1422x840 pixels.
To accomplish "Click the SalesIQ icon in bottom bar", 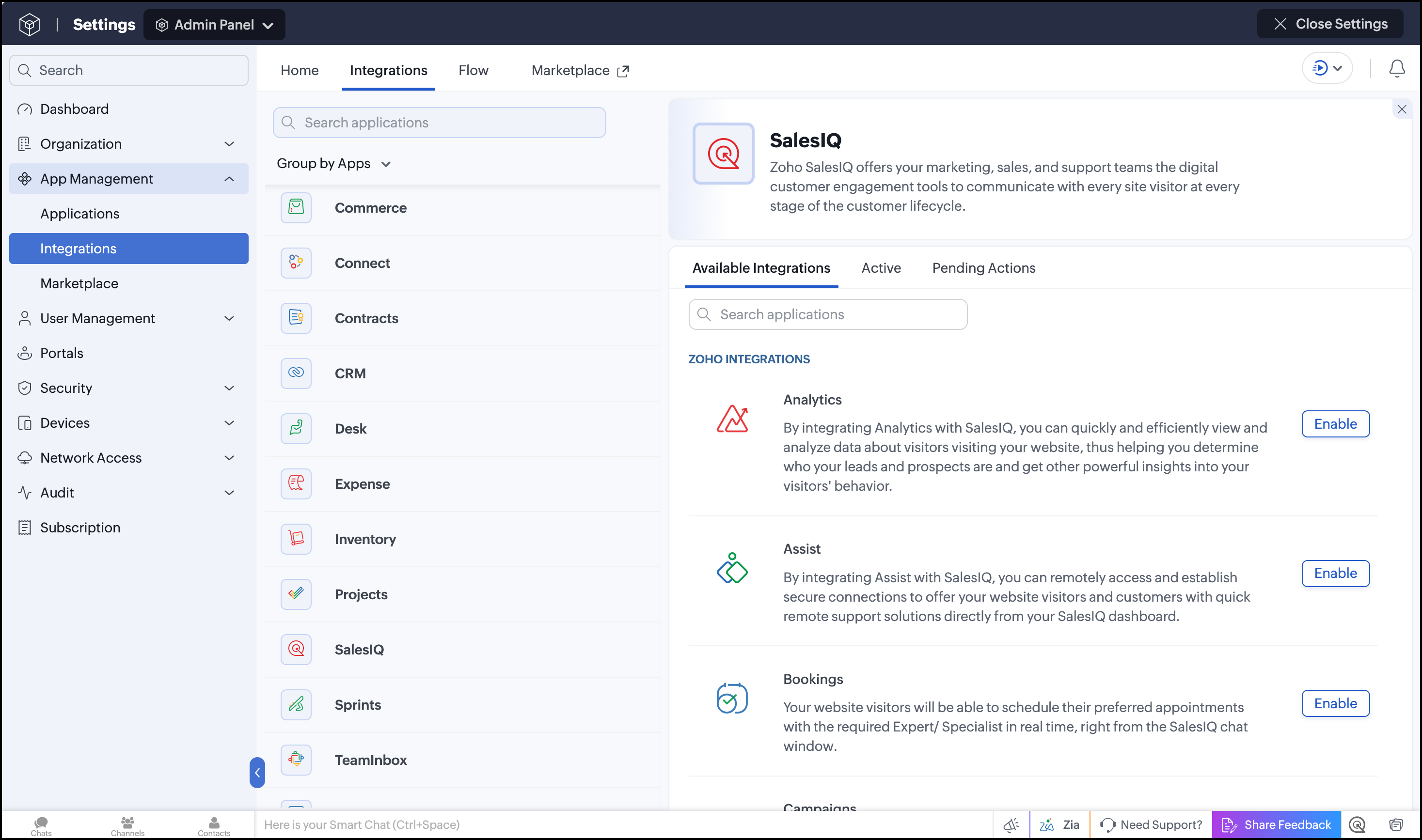I will pos(1357,824).
